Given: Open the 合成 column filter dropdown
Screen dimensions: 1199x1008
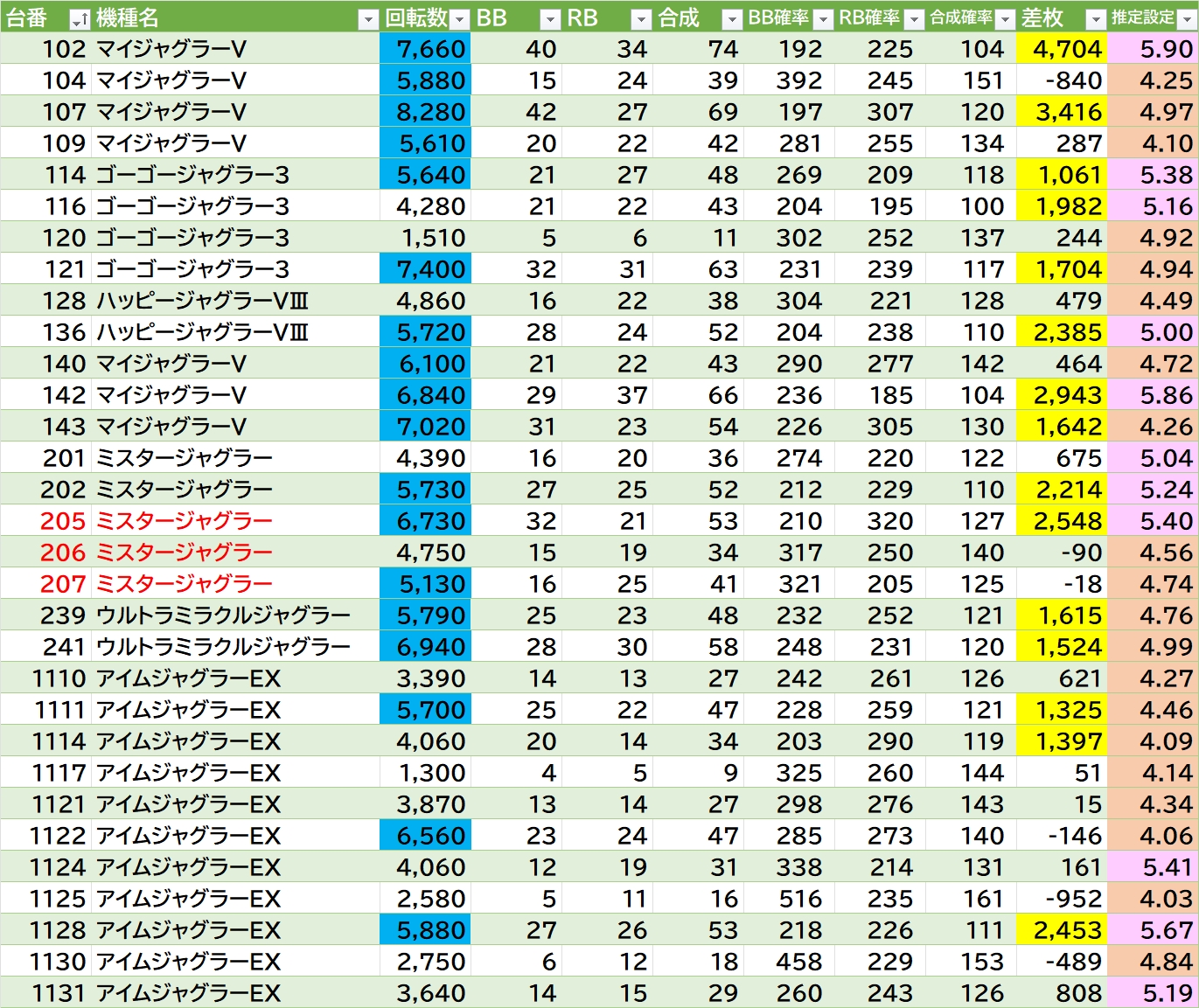Looking at the screenshot, I should [x=732, y=19].
